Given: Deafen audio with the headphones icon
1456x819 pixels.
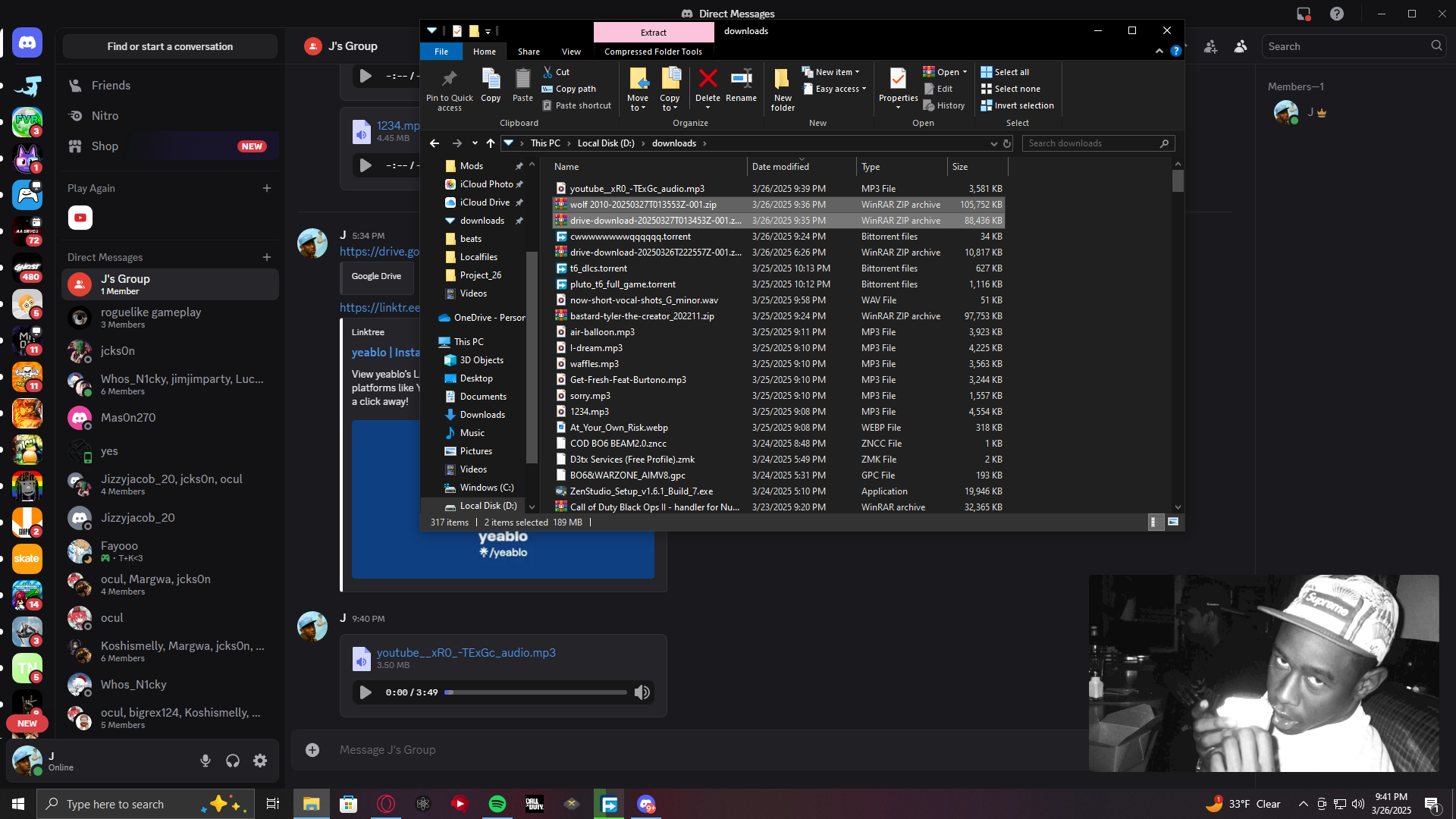Looking at the screenshot, I should coord(233,761).
